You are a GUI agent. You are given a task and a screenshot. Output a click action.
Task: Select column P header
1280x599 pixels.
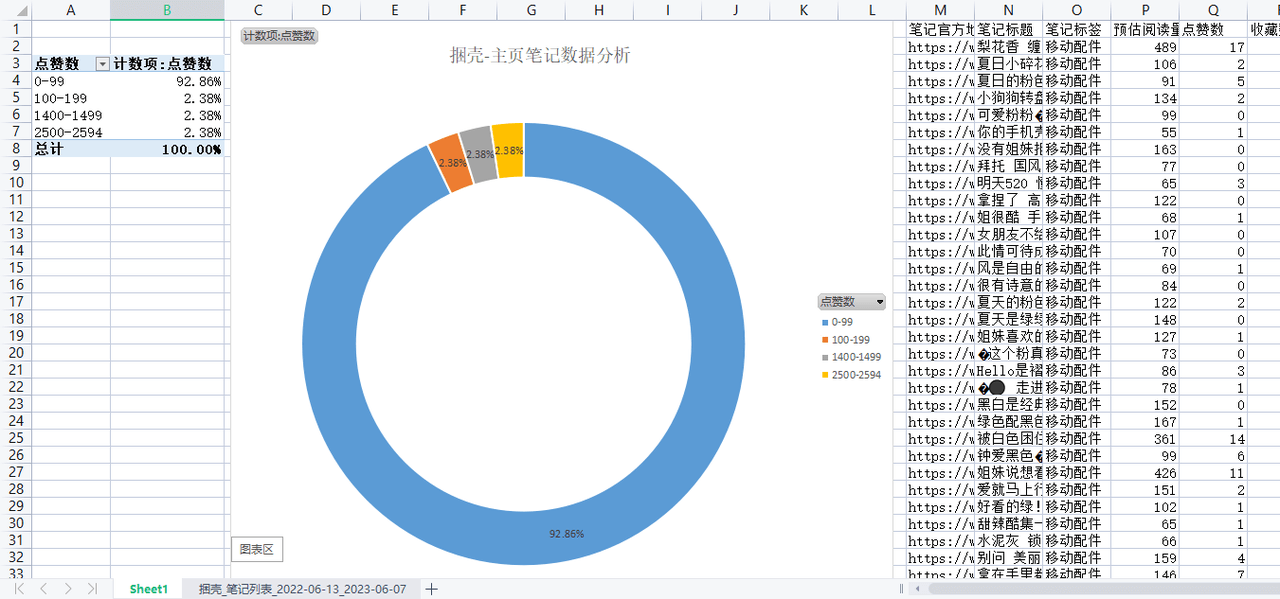[x=1145, y=10]
